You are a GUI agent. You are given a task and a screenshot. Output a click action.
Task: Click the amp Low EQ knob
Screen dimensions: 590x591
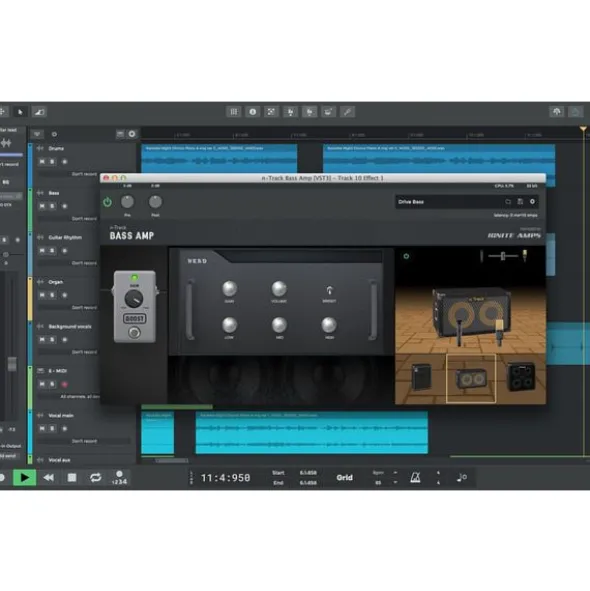(229, 325)
